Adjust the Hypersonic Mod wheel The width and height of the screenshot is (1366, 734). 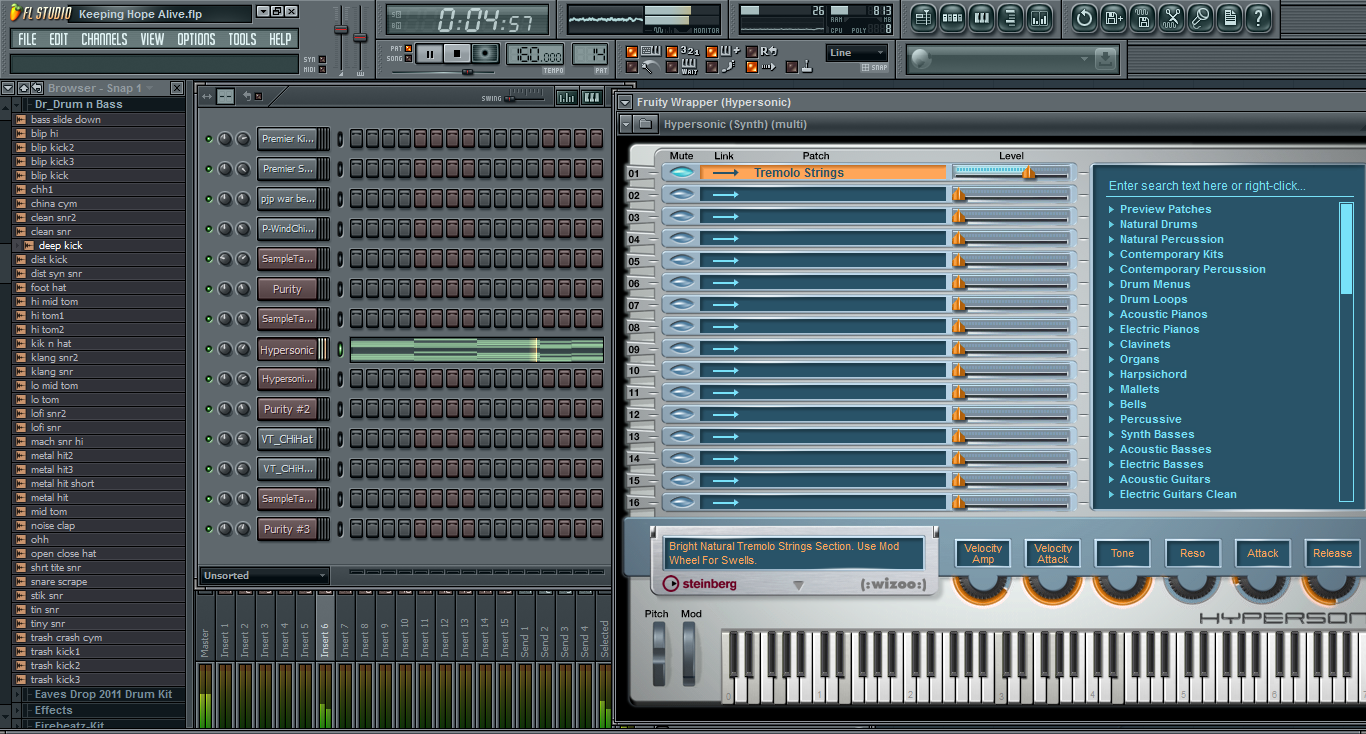(690, 654)
